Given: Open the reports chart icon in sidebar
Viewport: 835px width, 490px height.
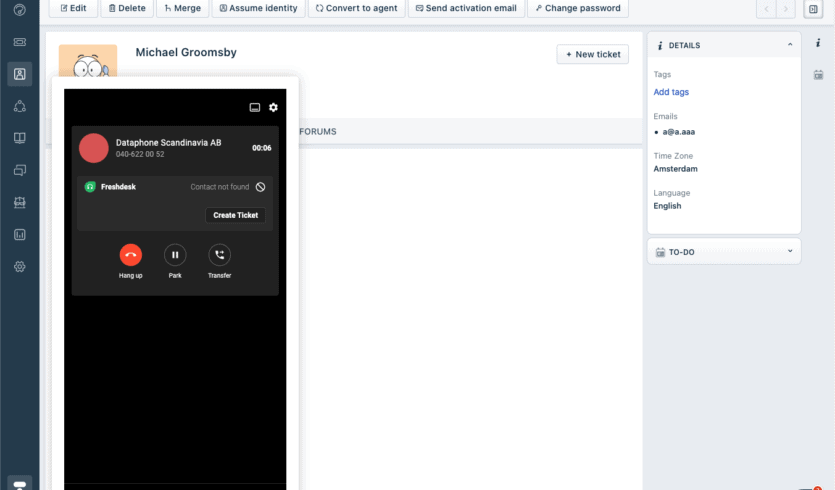Looking at the screenshot, I should [x=20, y=234].
